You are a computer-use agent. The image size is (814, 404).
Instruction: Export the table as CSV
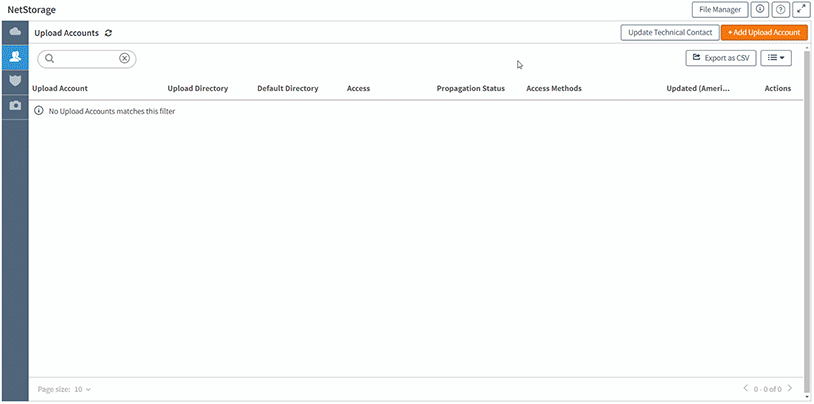(720, 59)
